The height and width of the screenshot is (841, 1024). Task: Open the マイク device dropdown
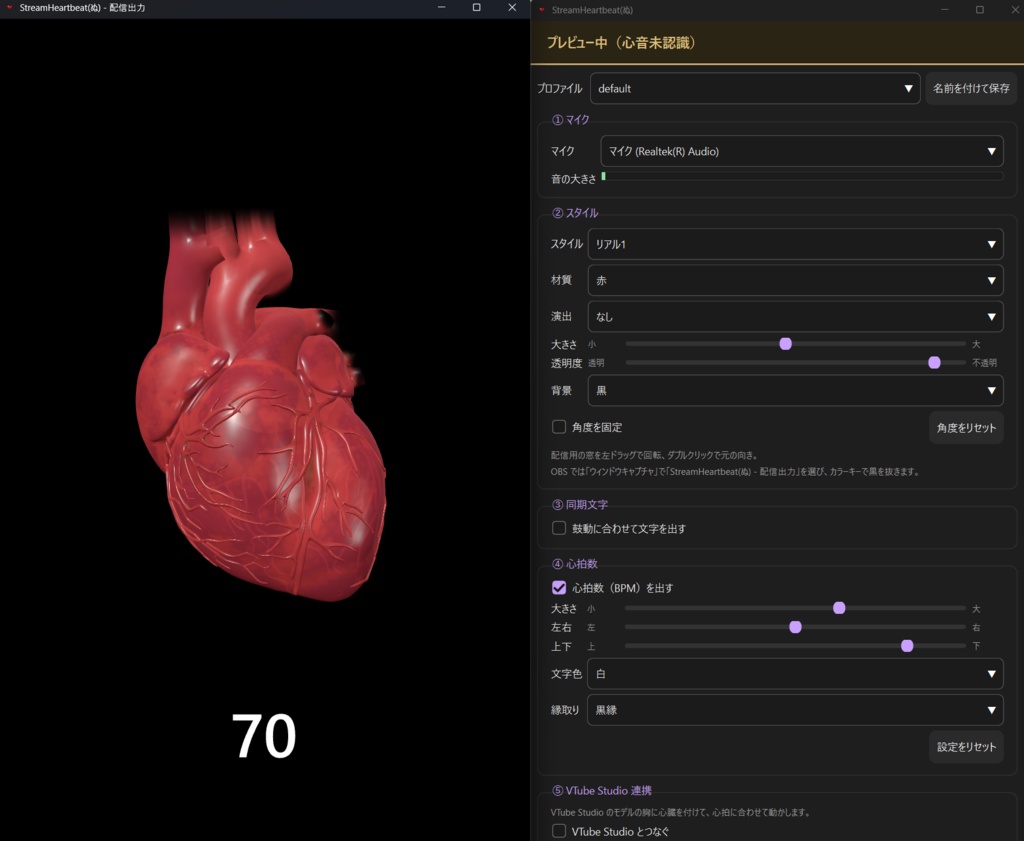pos(801,151)
